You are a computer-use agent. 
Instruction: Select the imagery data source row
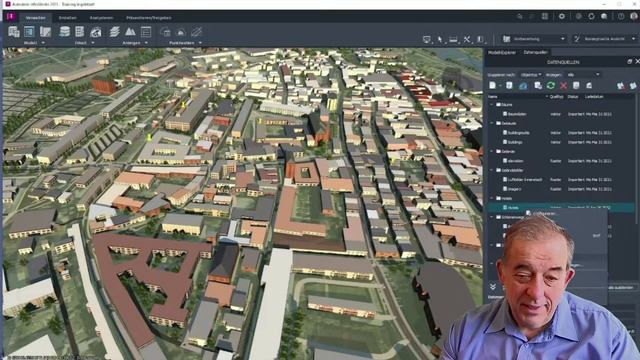pyautogui.click(x=561, y=189)
